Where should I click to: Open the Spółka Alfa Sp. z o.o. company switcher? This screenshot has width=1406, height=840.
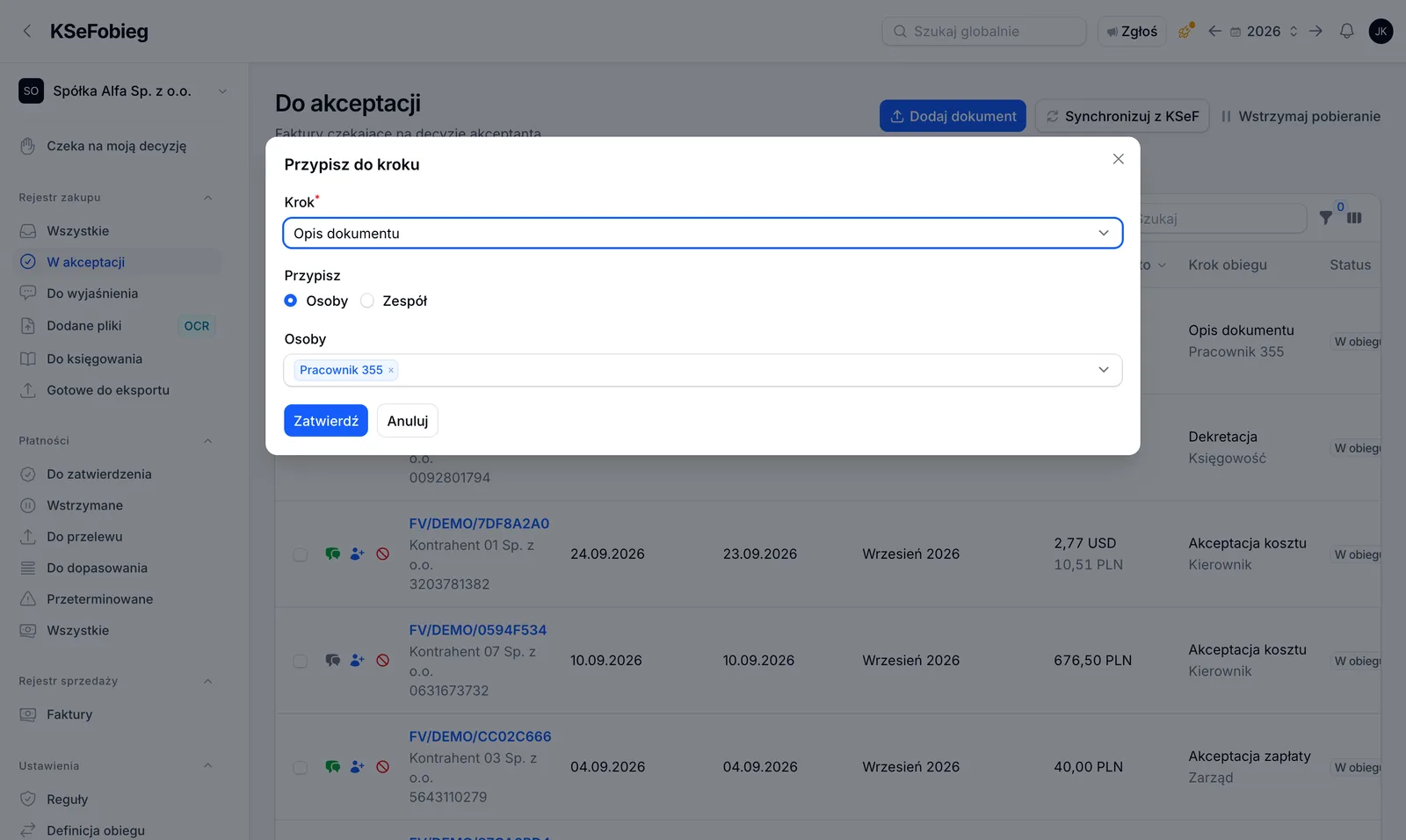[x=123, y=91]
